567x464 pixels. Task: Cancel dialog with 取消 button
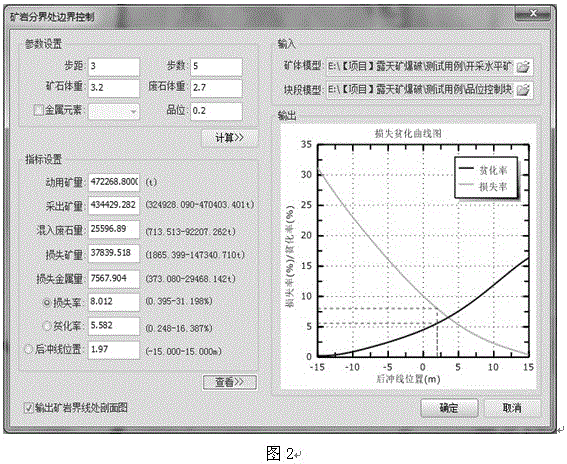pos(512,408)
